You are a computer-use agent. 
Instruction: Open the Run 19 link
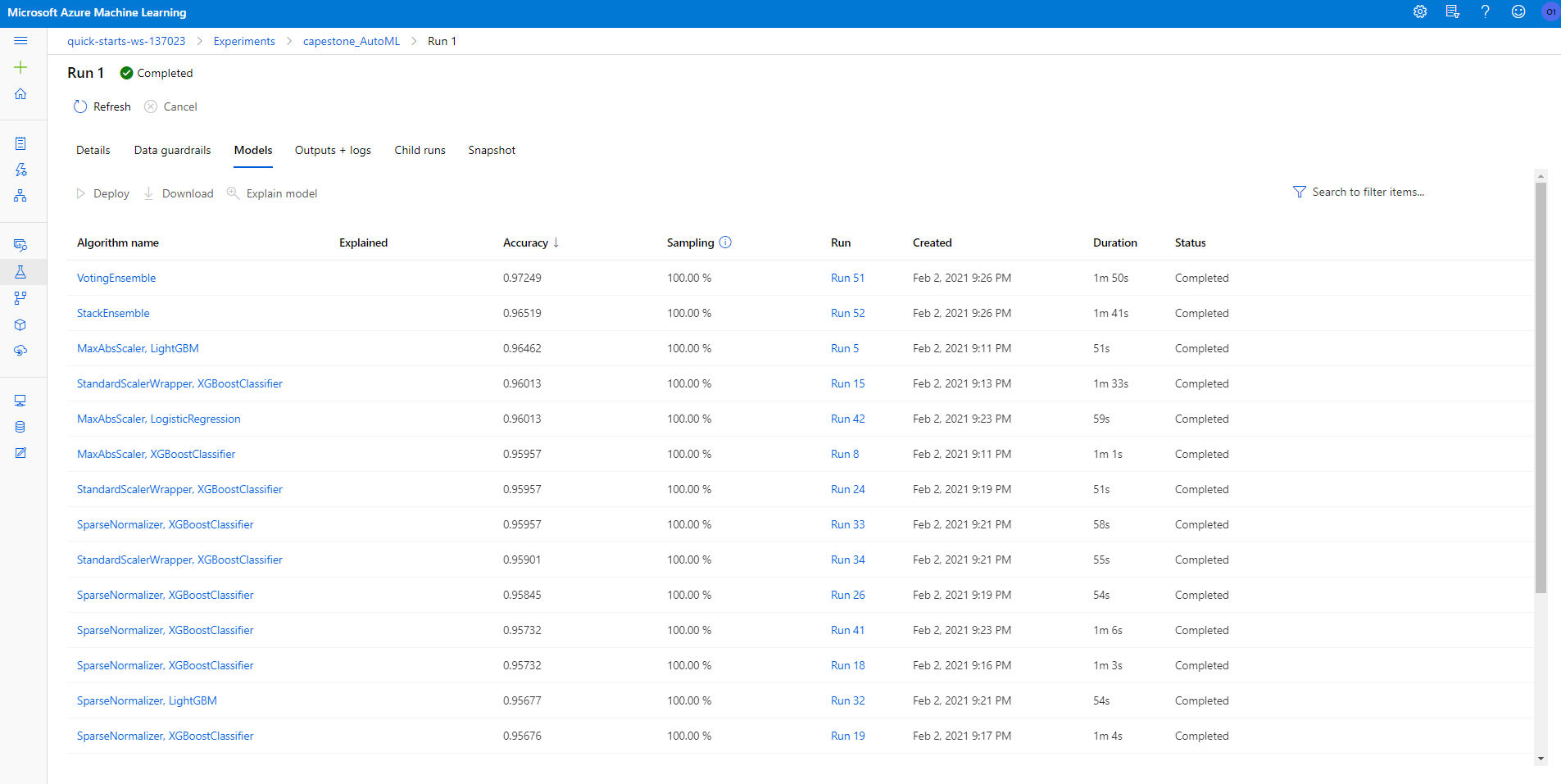847,736
